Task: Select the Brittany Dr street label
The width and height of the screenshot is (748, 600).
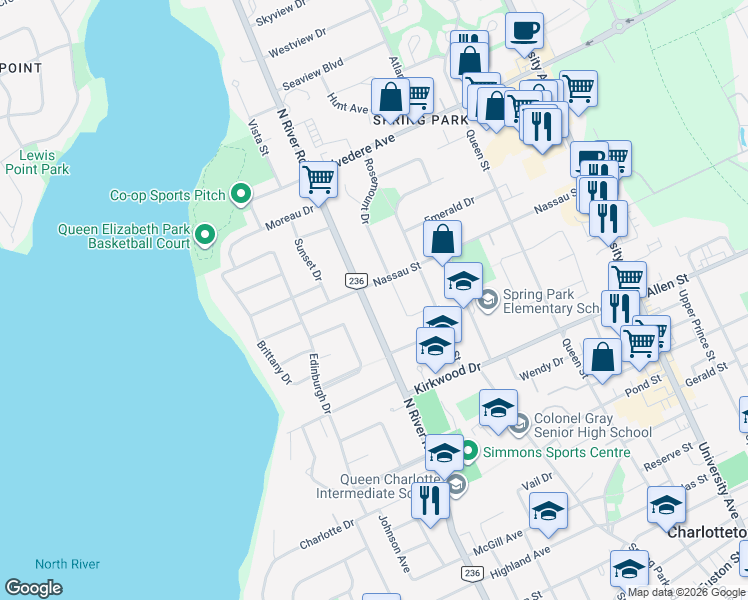Action: (274, 362)
